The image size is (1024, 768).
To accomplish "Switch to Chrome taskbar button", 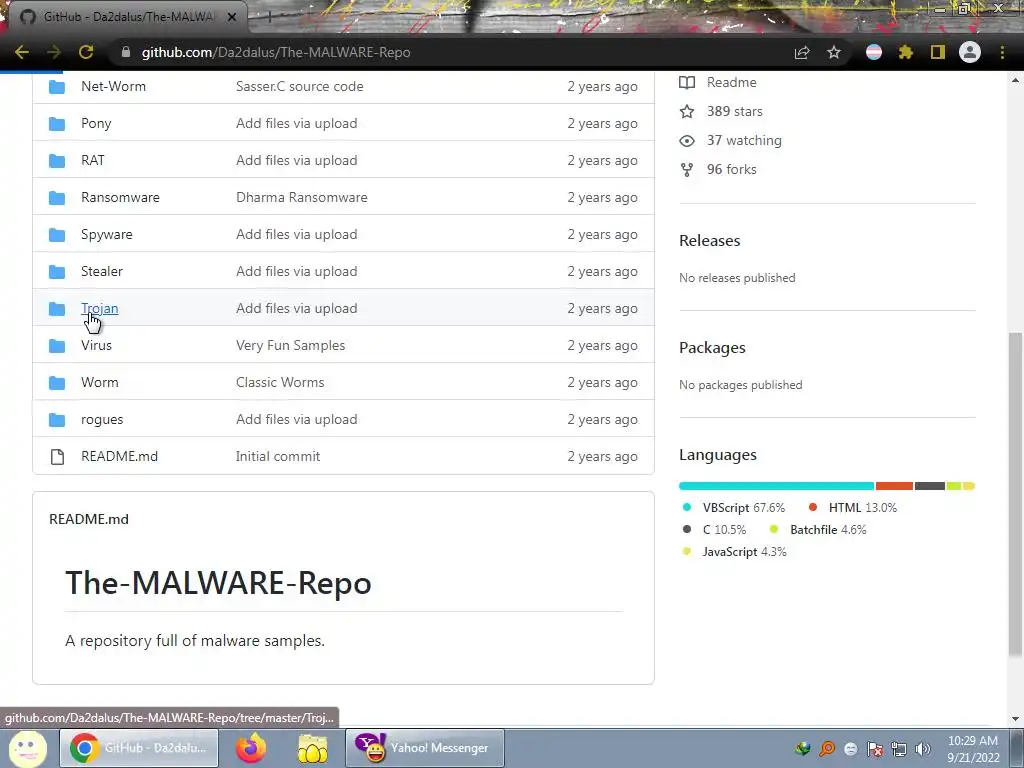I will [x=139, y=748].
